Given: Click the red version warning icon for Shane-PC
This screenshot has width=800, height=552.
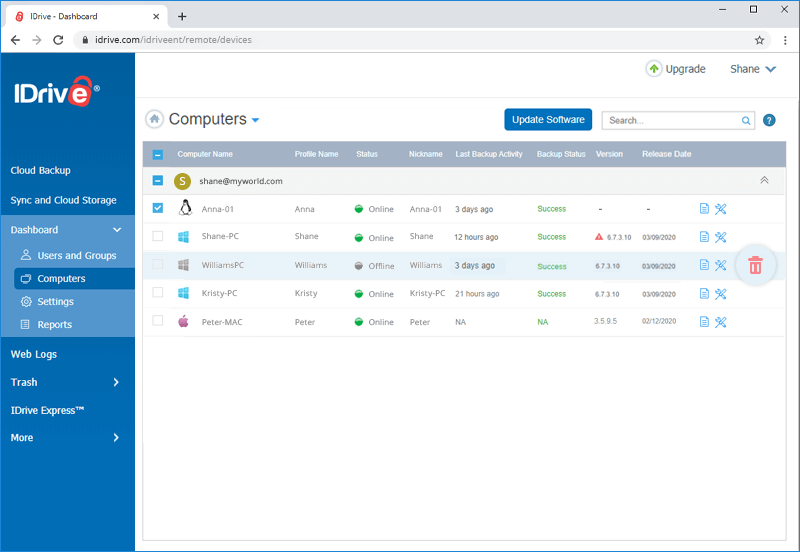Looking at the screenshot, I should [x=599, y=236].
